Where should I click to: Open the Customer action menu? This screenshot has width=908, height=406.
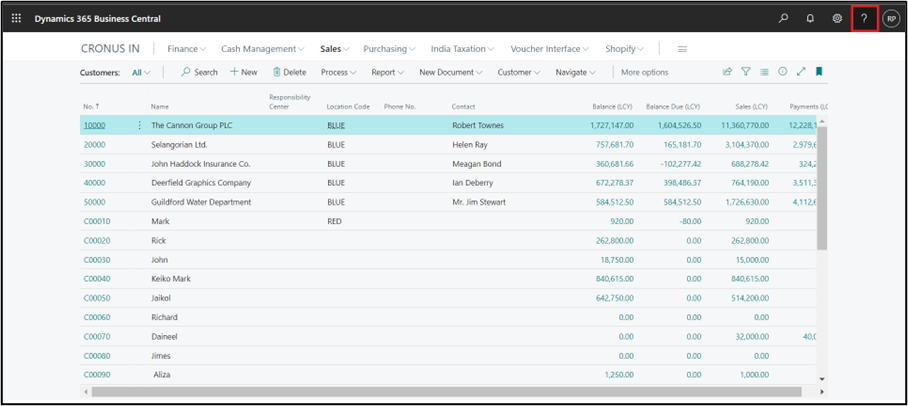point(519,72)
